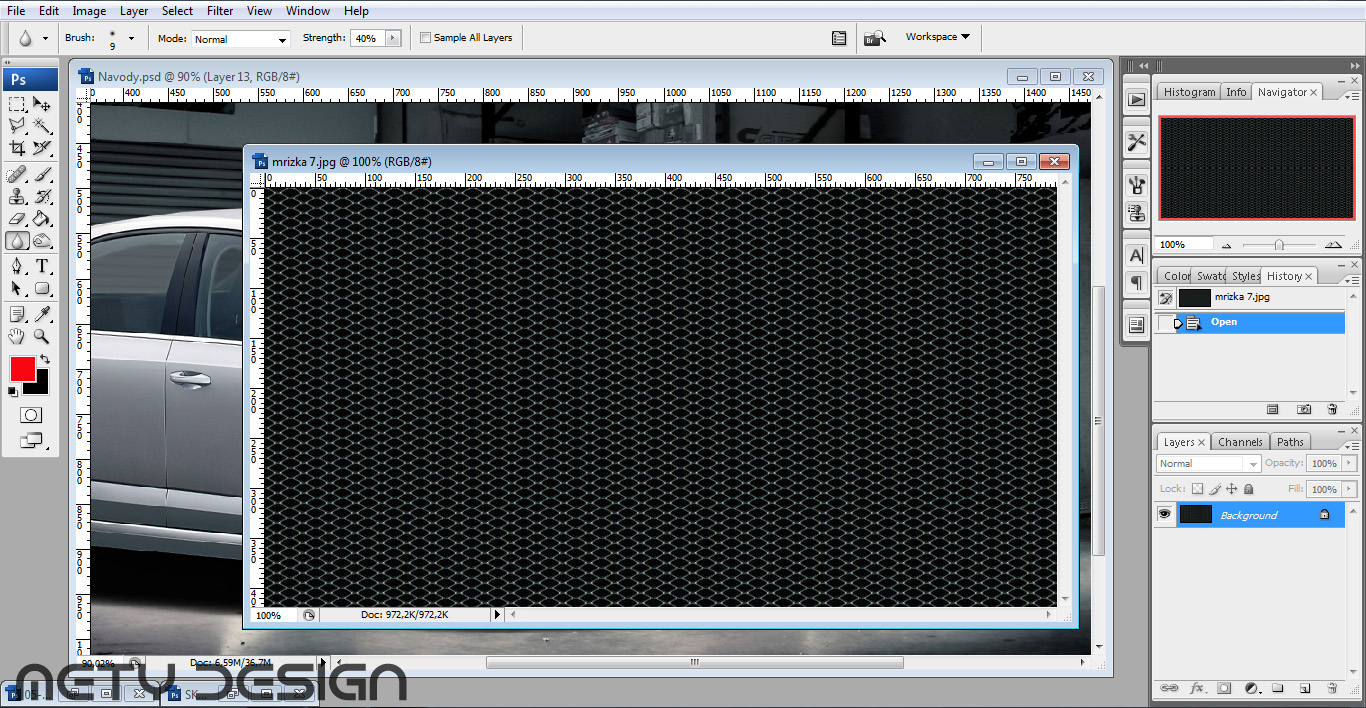Select the Slice tool
This screenshot has height=708, width=1366.
click(42, 148)
